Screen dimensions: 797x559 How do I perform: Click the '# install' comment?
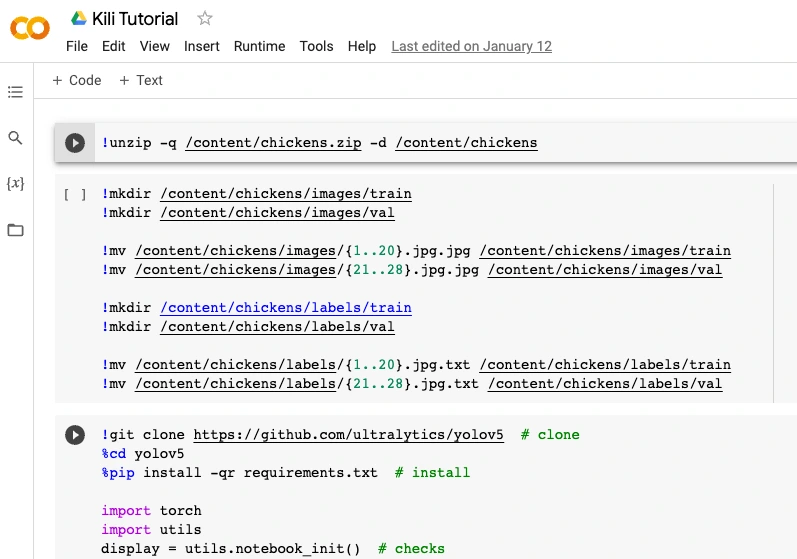pos(433,473)
